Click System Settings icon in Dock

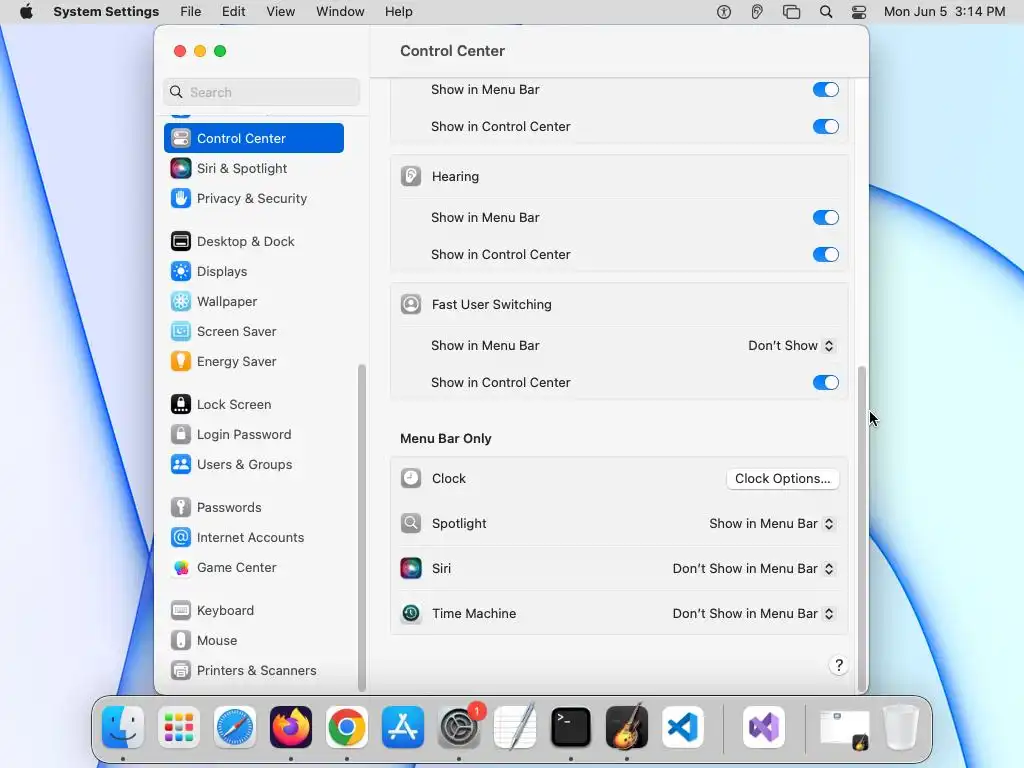(459, 727)
